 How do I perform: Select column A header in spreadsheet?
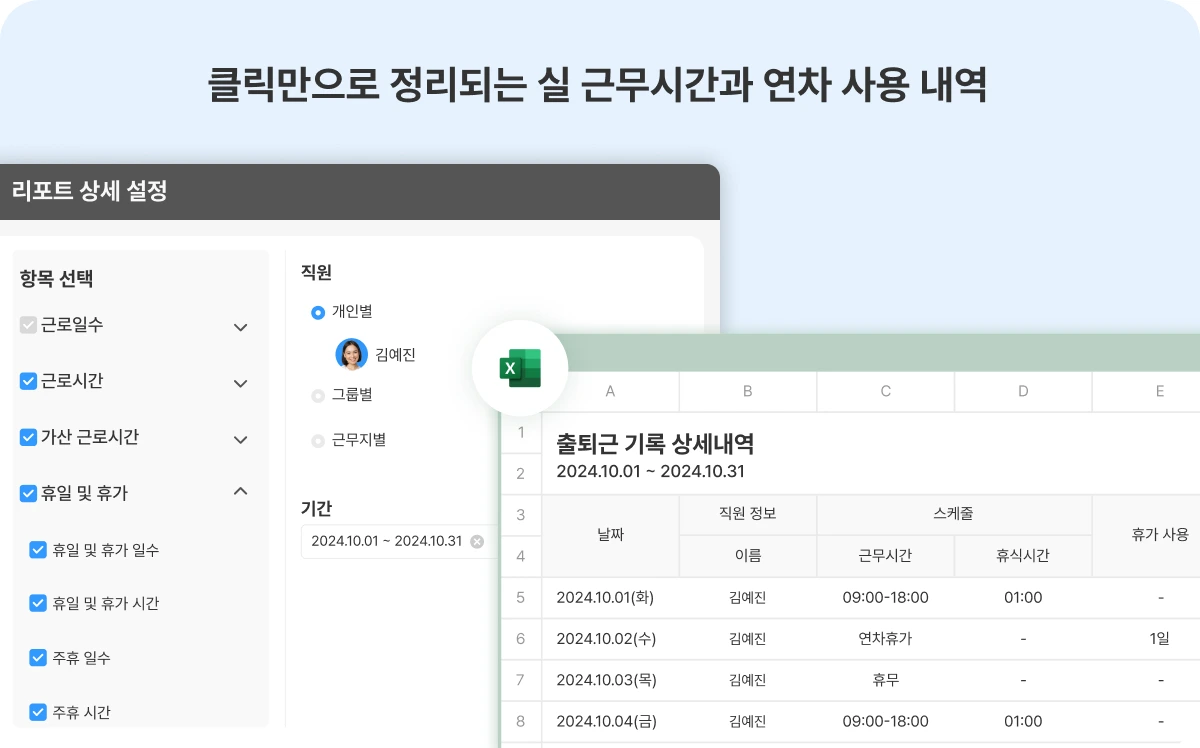(x=610, y=392)
